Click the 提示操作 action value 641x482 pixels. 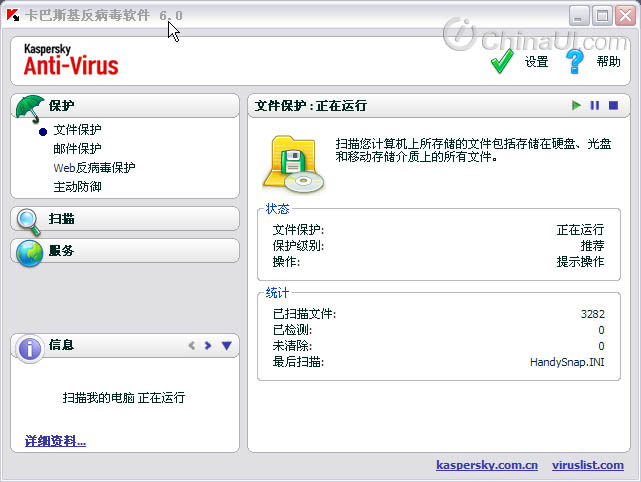580,262
